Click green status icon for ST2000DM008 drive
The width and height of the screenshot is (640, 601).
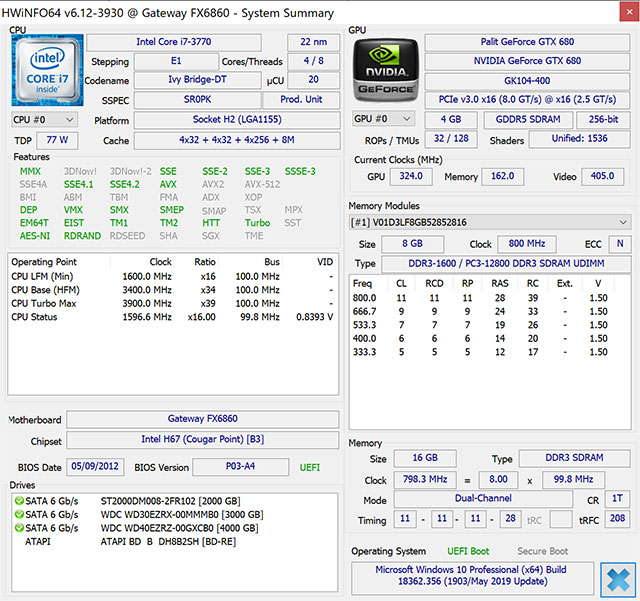(19, 501)
